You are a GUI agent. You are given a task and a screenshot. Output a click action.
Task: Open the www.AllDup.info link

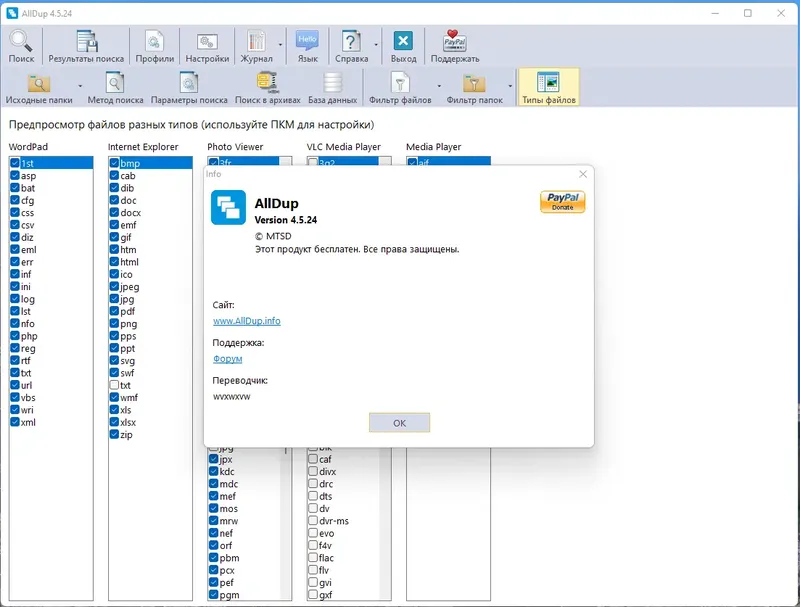246,321
